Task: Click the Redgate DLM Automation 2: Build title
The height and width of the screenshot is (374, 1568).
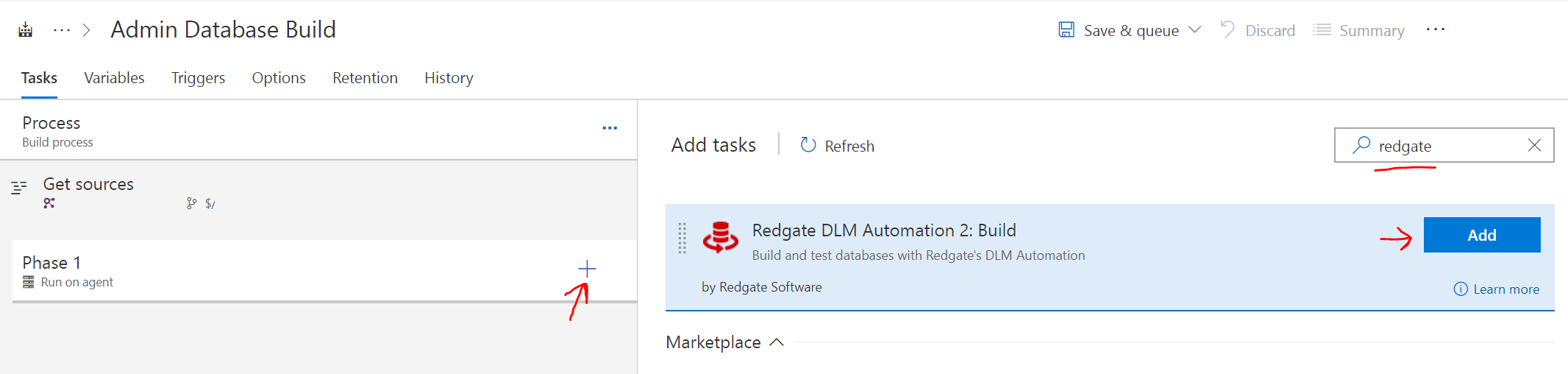Action: point(884,230)
